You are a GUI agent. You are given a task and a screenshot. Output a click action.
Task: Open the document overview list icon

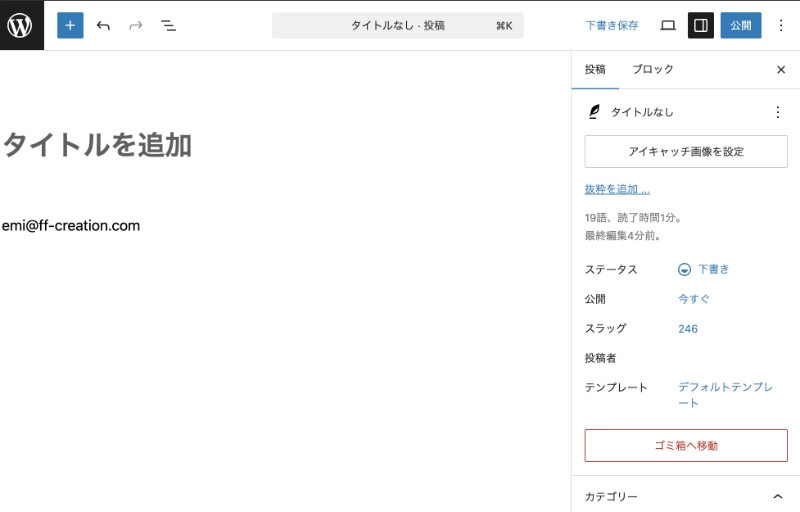169,25
